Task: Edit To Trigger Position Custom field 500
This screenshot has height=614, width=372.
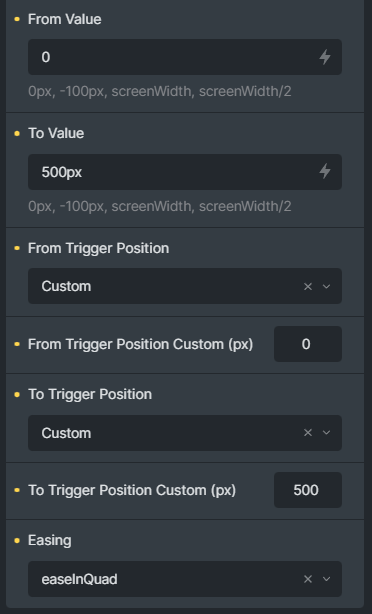Action: tap(308, 490)
